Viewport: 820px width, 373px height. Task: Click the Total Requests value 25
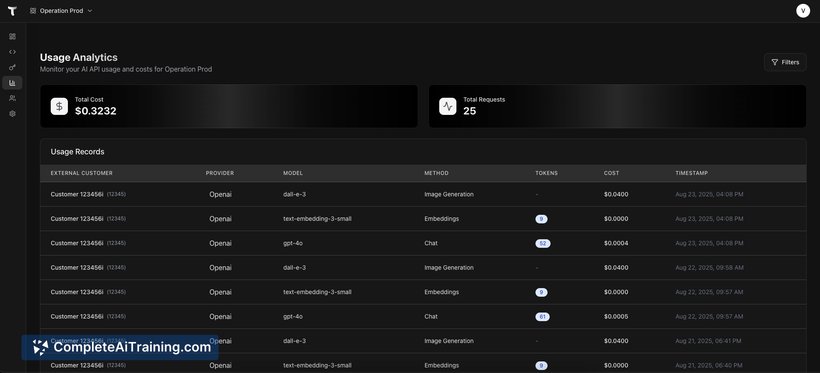470,111
